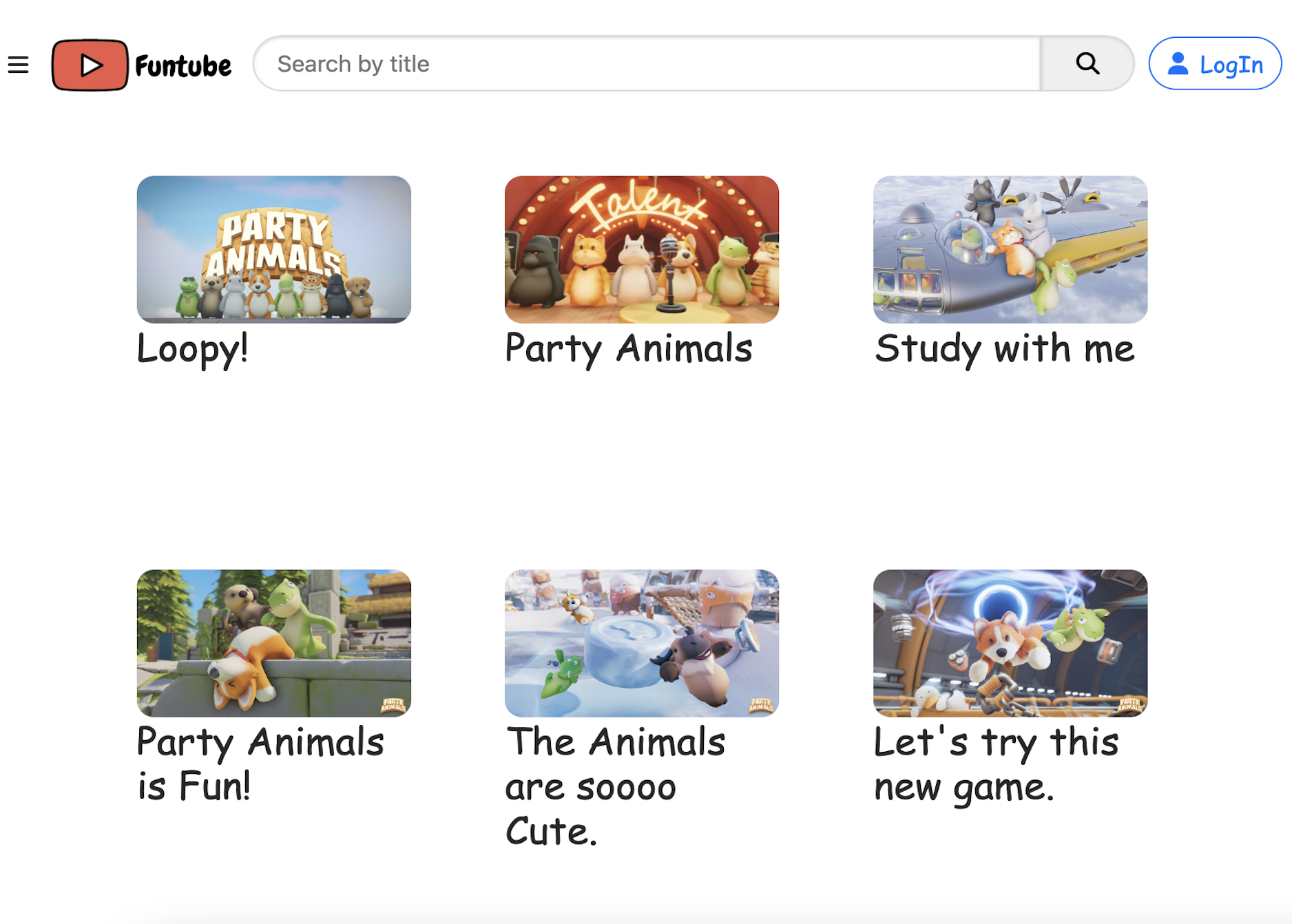Image resolution: width=1292 pixels, height=924 pixels.
Task: Click the Funtube wordmark text
Action: 183,66
